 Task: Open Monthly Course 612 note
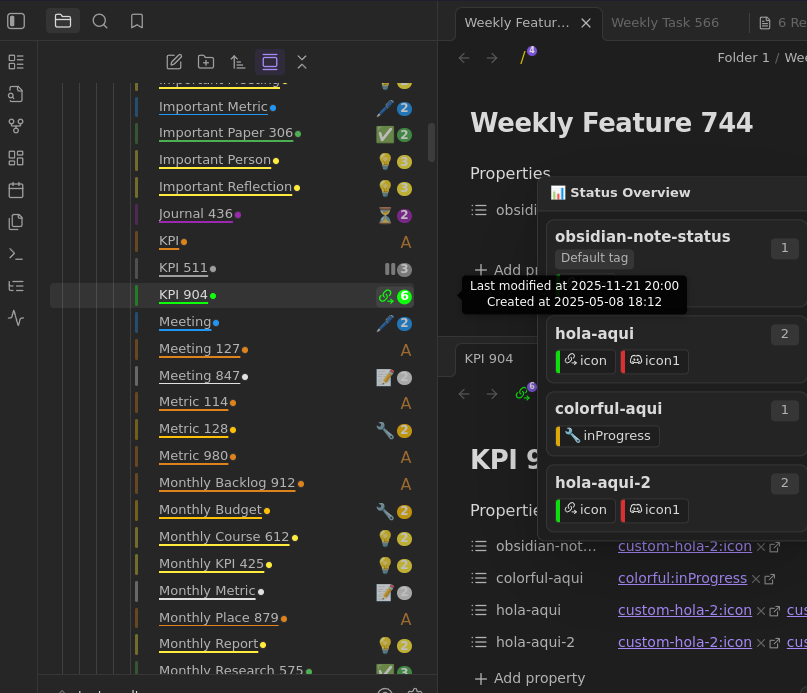point(224,536)
